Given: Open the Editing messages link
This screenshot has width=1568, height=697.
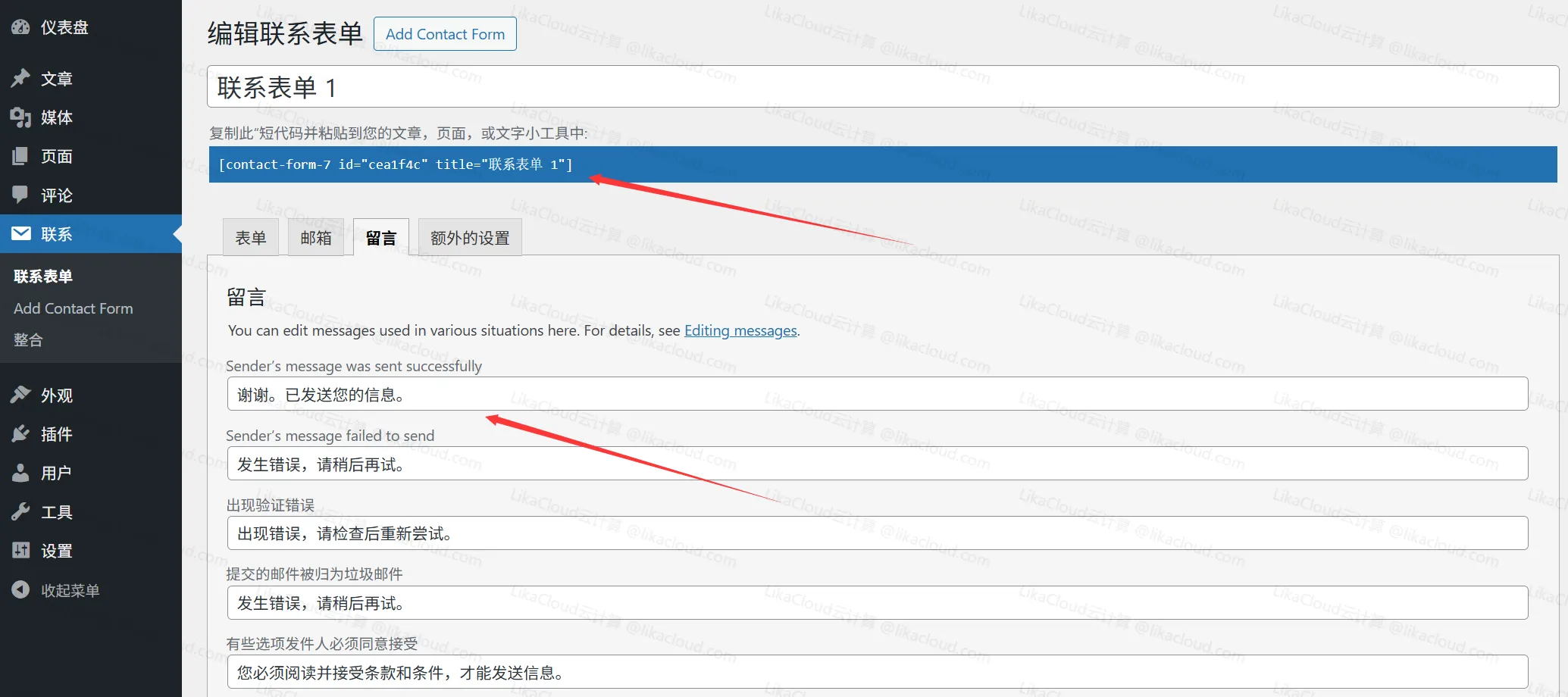Looking at the screenshot, I should tap(740, 330).
